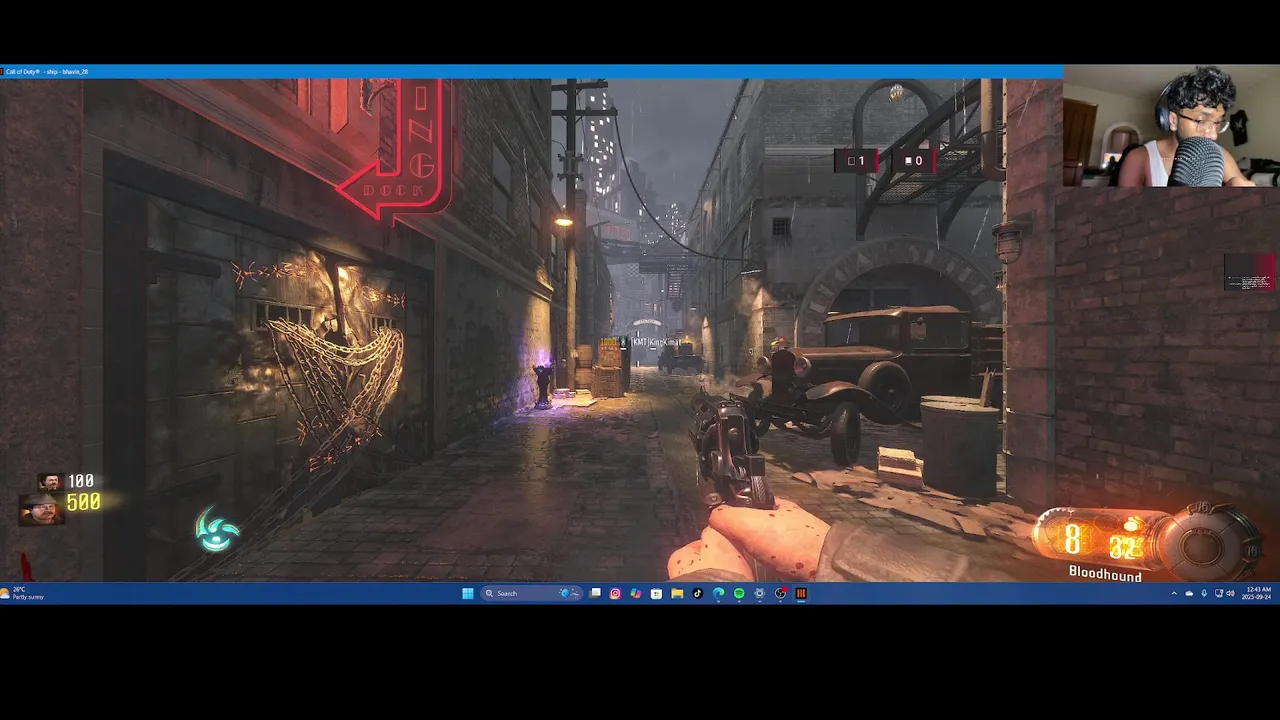Open OneDrive cloud tray icon
Screen dimensions: 1280x720
pos(1189,593)
